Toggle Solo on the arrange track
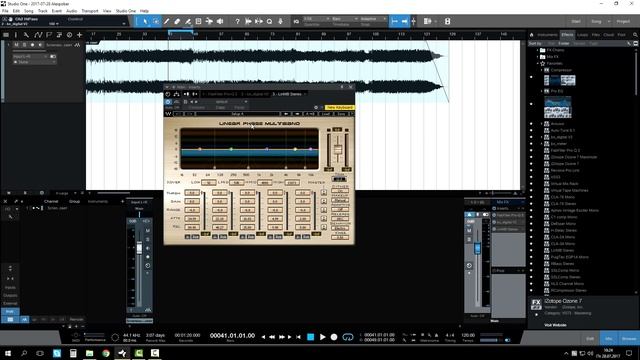This screenshot has width=640, height=360. (x=24, y=45)
